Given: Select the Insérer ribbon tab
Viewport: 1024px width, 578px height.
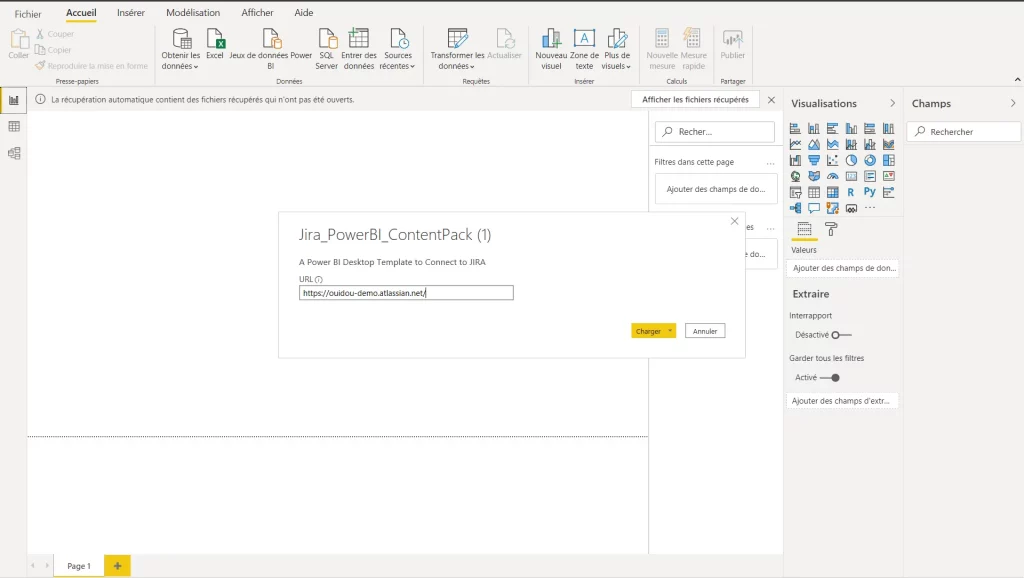Looking at the screenshot, I should coord(131,12).
